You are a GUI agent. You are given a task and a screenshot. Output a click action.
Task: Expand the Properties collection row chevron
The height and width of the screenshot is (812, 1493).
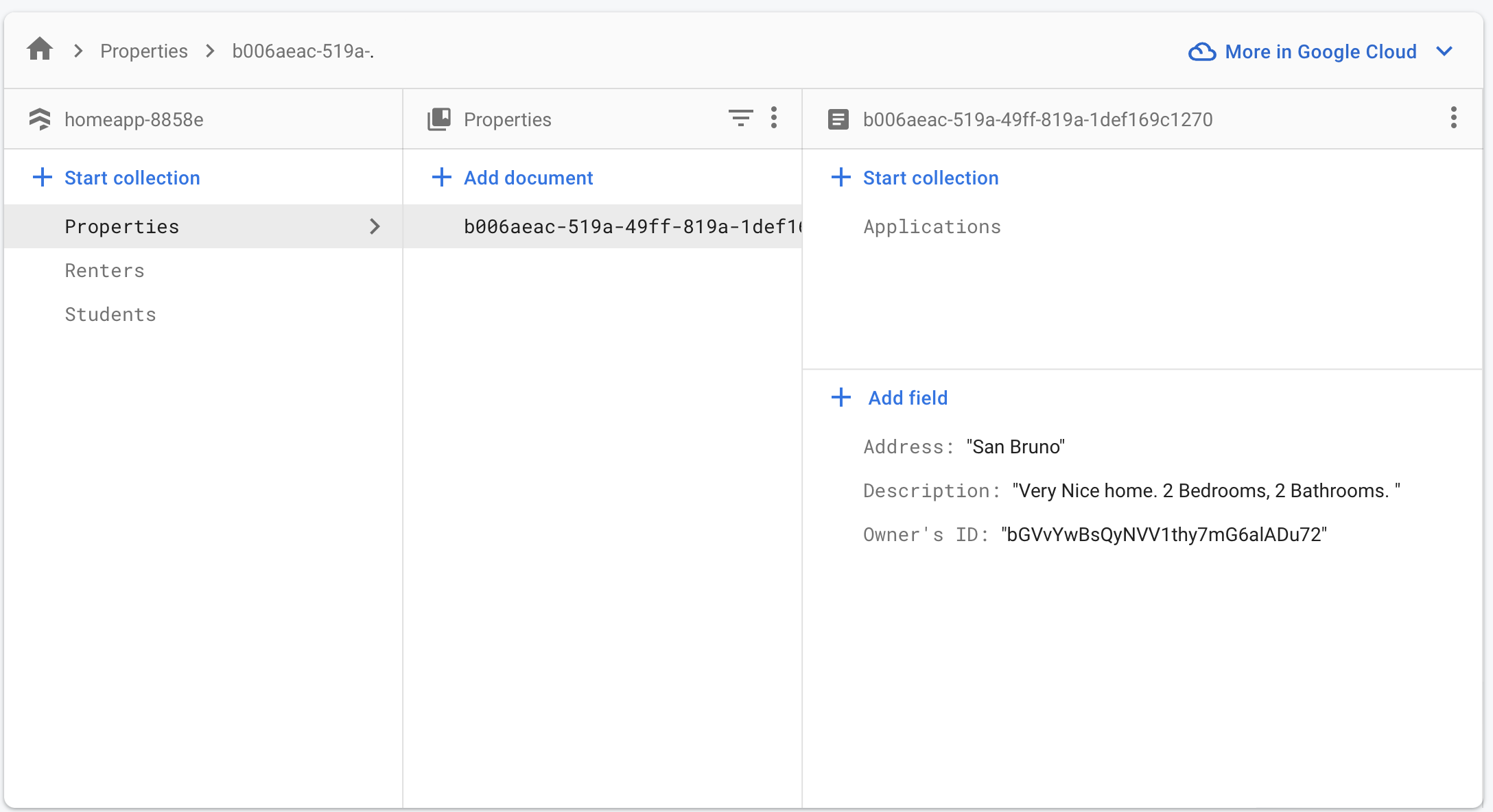click(x=375, y=226)
